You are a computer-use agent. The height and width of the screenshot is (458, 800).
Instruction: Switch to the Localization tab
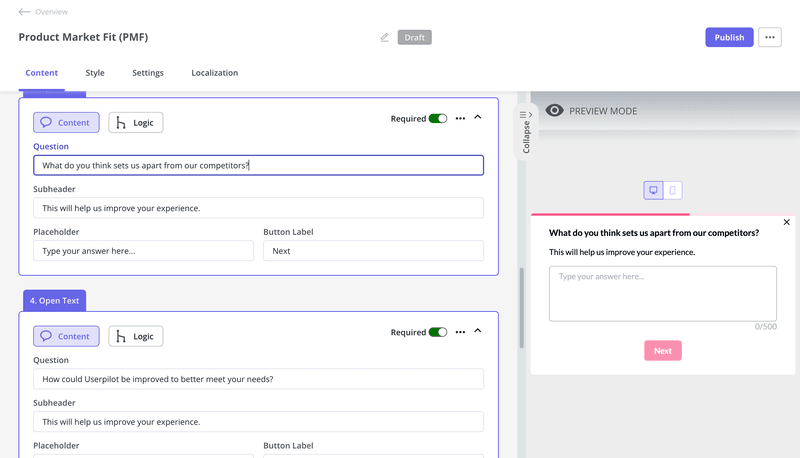point(214,73)
